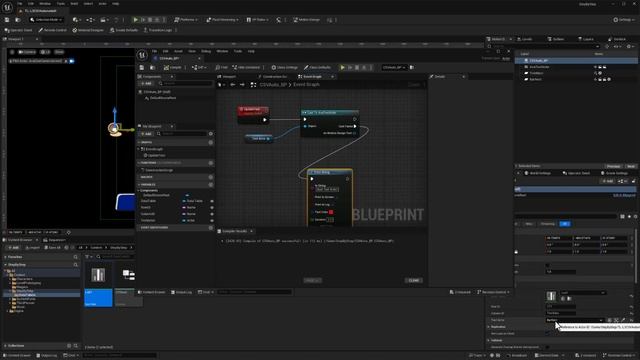Image resolution: width=640 pixels, height=360 pixels.
Task: Click the Browse to asset icon in Blueprint toolbar
Action: click(x=152, y=67)
